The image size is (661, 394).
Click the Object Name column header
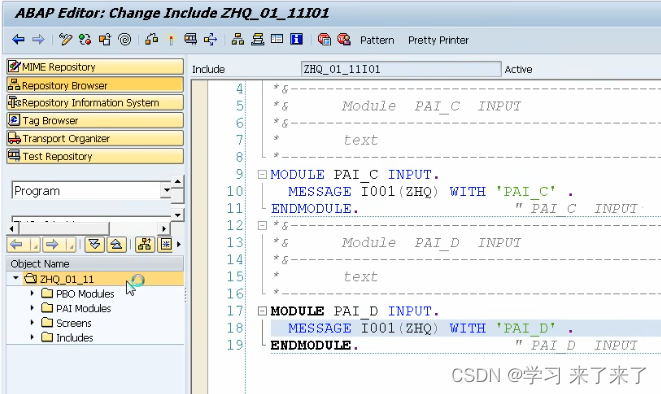[95, 264]
